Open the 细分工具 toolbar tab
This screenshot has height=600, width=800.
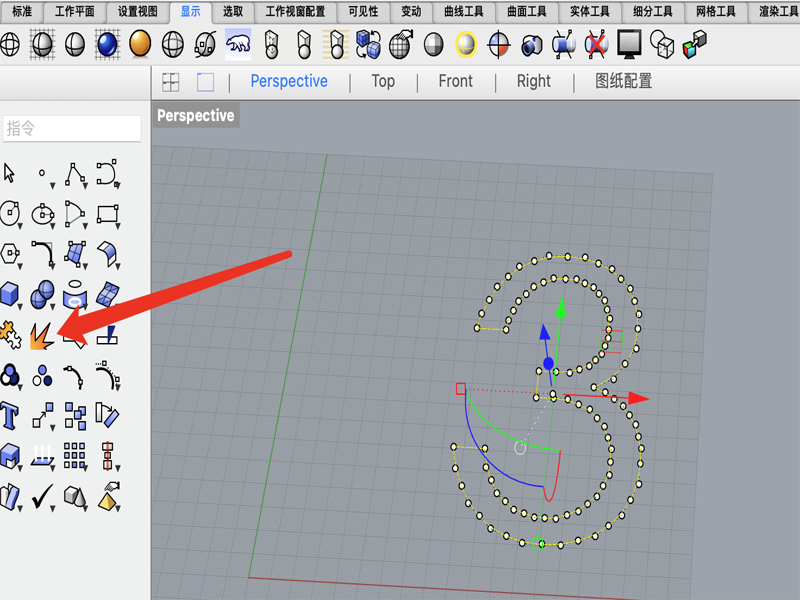[653, 11]
